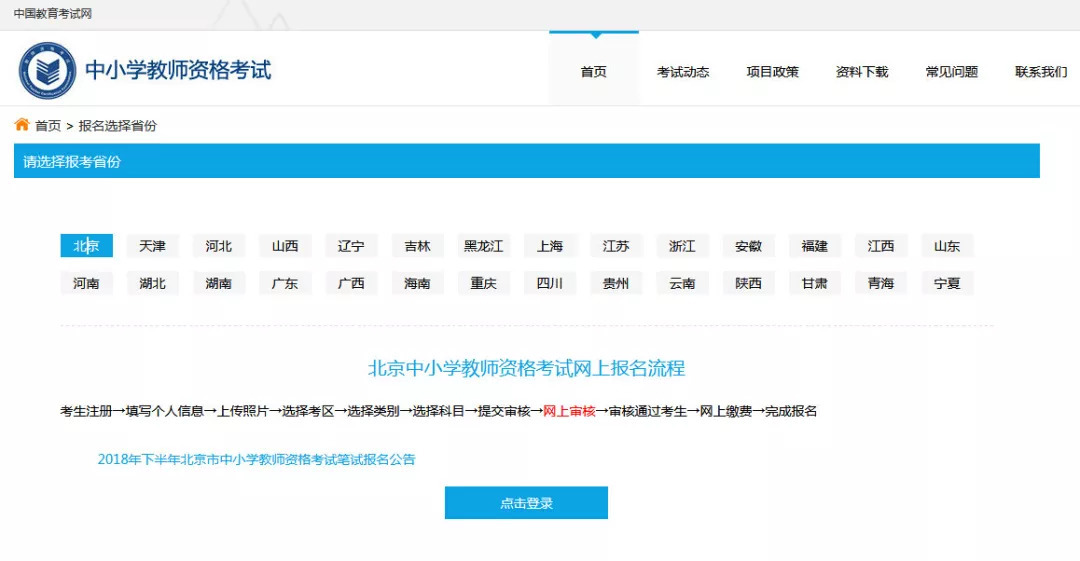Open the 联系我们 page
The image size is (1080, 561).
1040,72
